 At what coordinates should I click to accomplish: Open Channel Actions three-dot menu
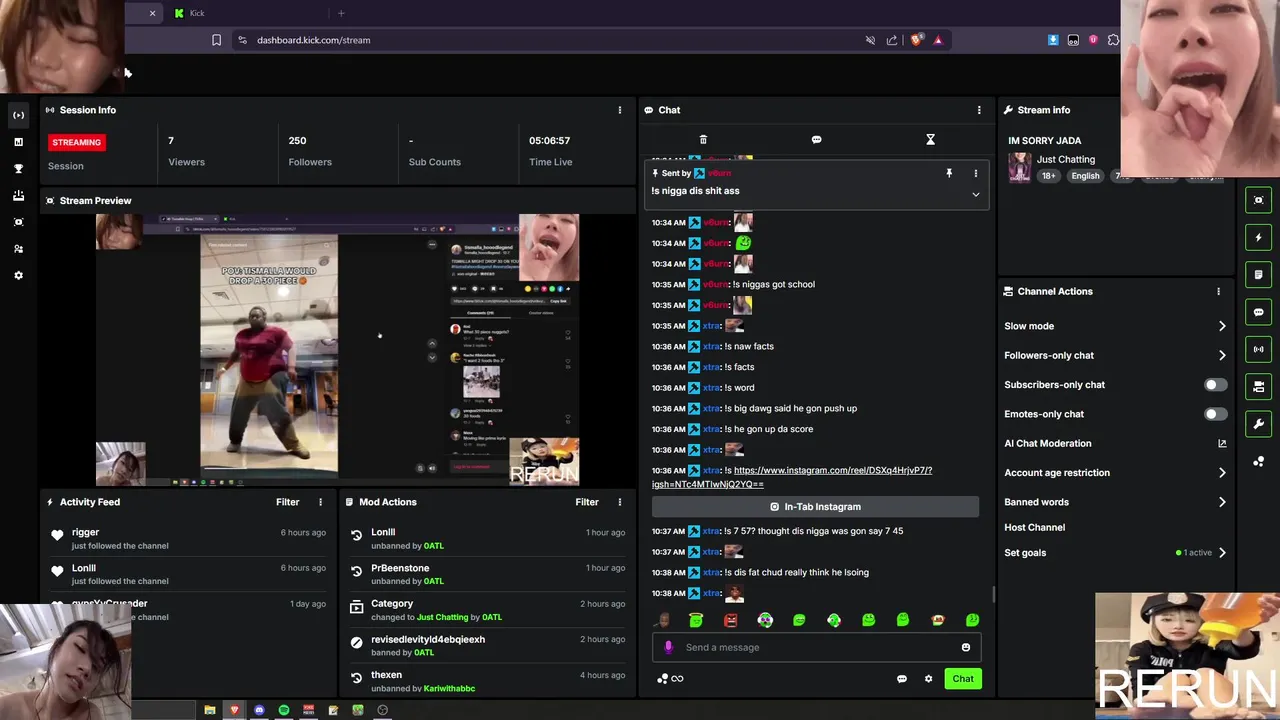(x=1218, y=291)
